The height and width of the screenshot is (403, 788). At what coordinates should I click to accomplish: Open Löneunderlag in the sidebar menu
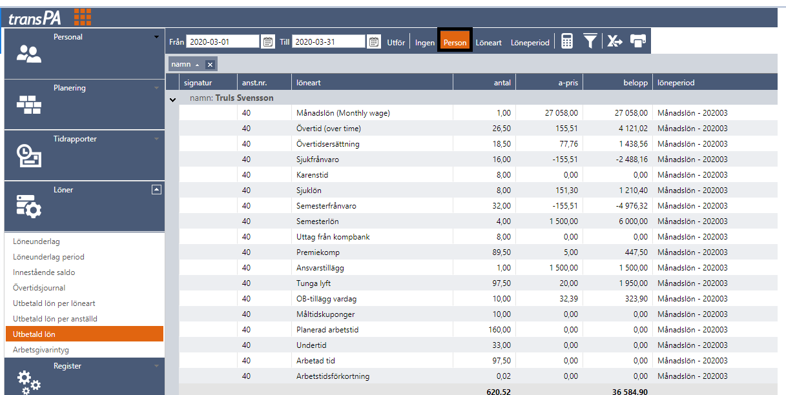click(35, 241)
